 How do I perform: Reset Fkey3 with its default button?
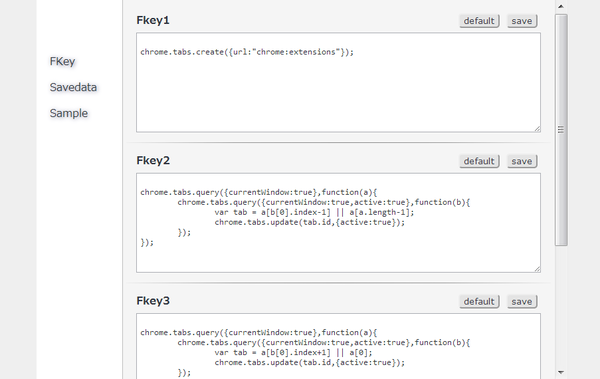[479, 302]
